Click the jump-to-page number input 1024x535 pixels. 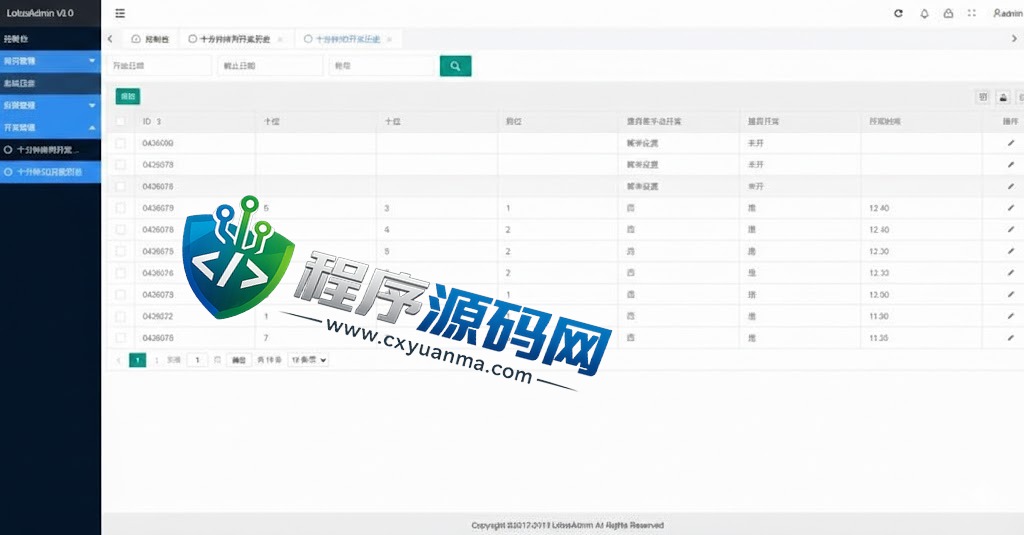[197, 360]
